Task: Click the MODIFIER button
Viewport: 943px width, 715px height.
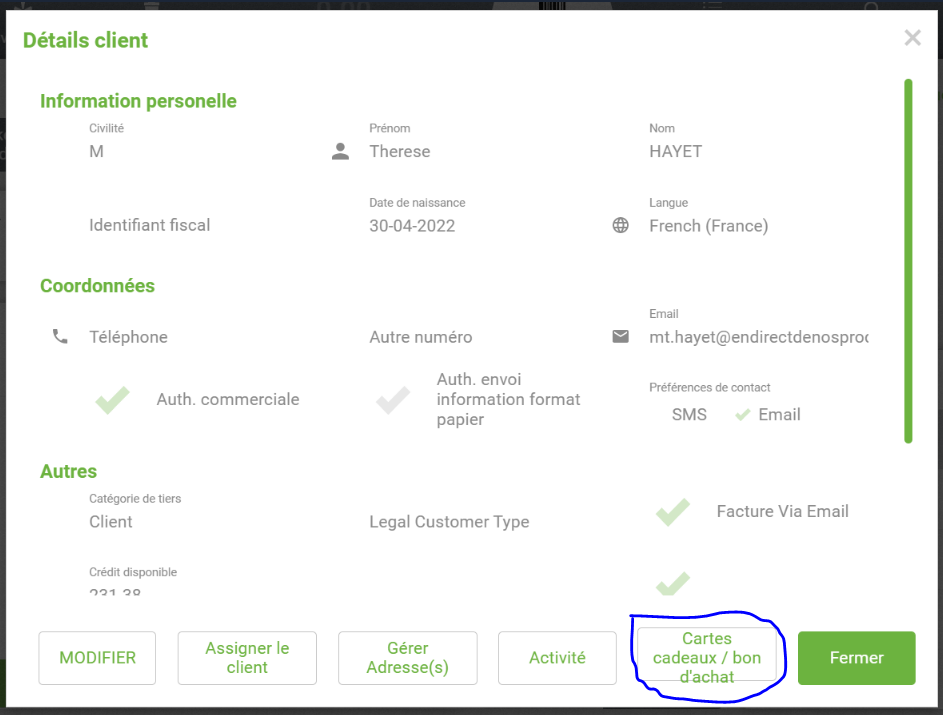Action: click(x=97, y=658)
